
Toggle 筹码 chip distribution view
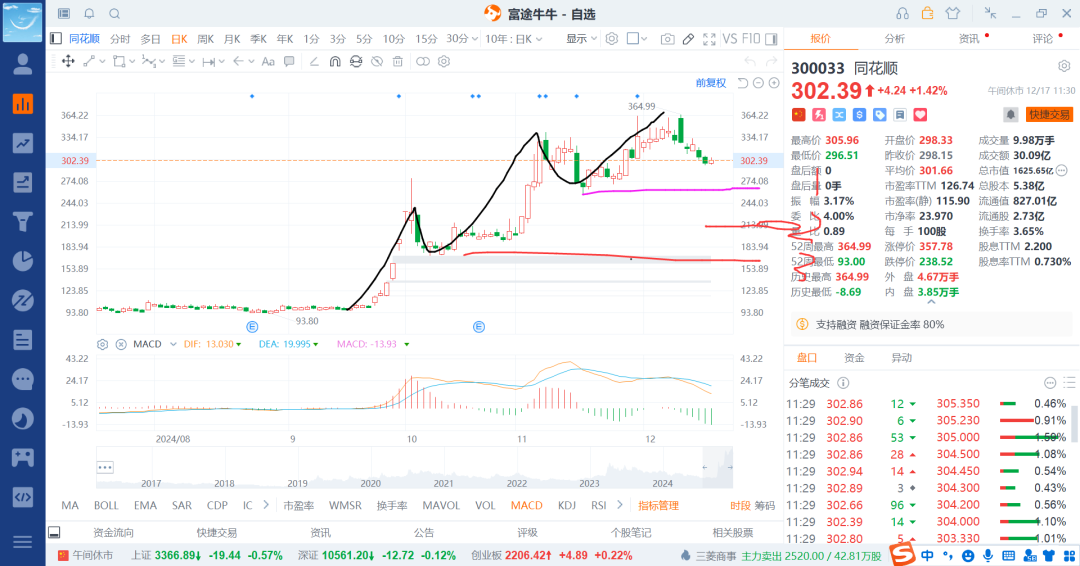(765, 505)
